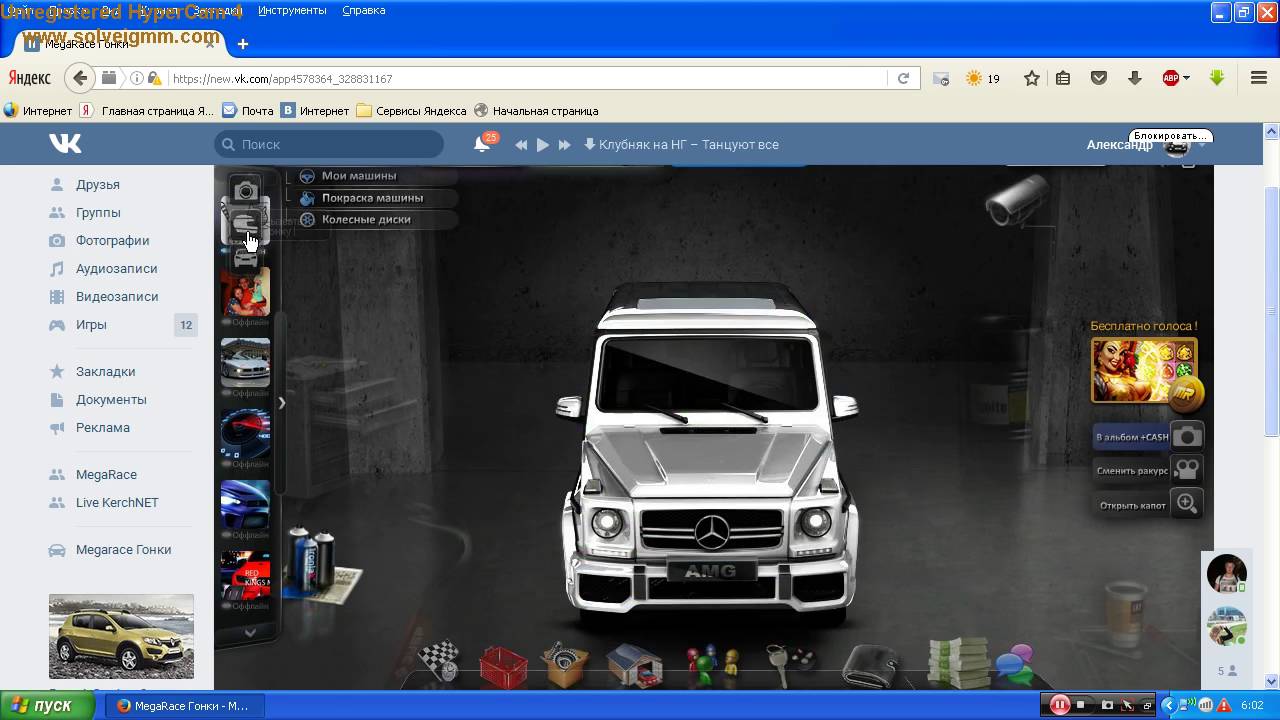
Task: Open the car parts box icon
Action: pyautogui.click(x=565, y=664)
